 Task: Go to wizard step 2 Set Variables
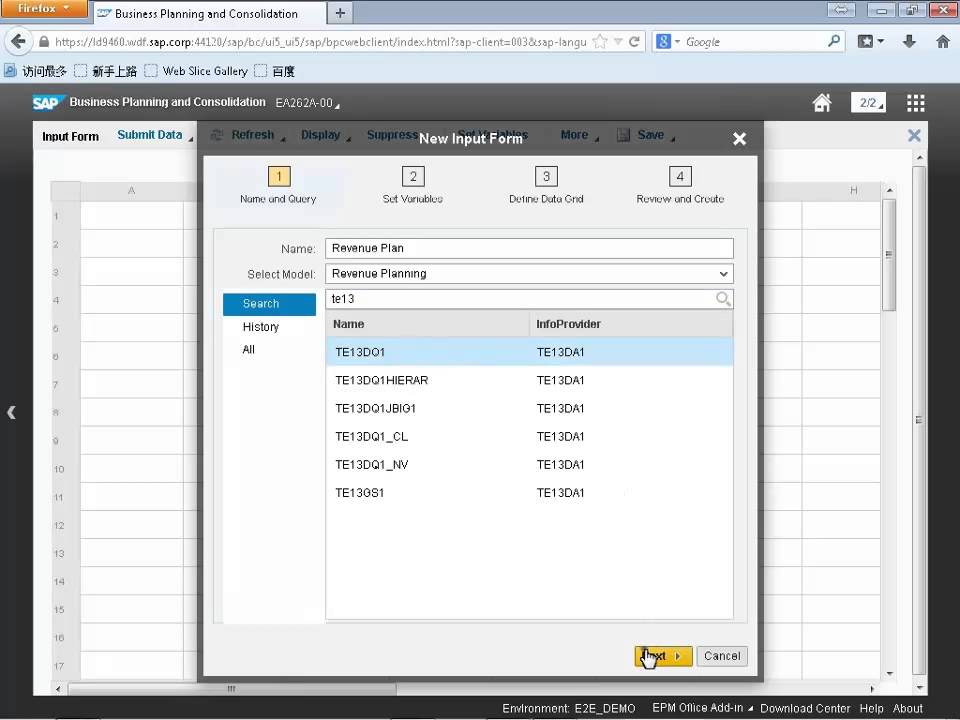tap(413, 185)
